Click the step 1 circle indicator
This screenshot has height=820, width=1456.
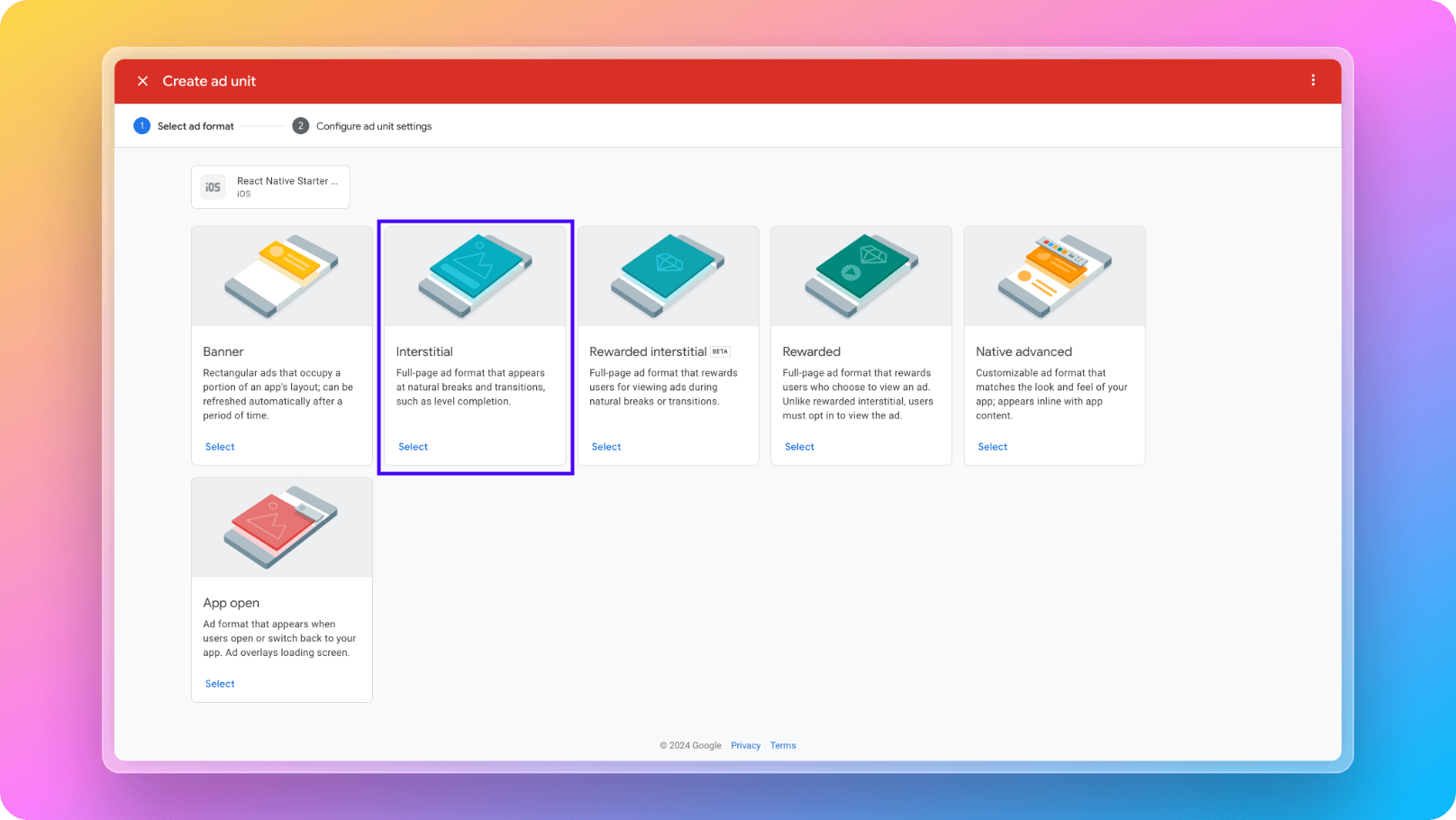click(x=141, y=126)
